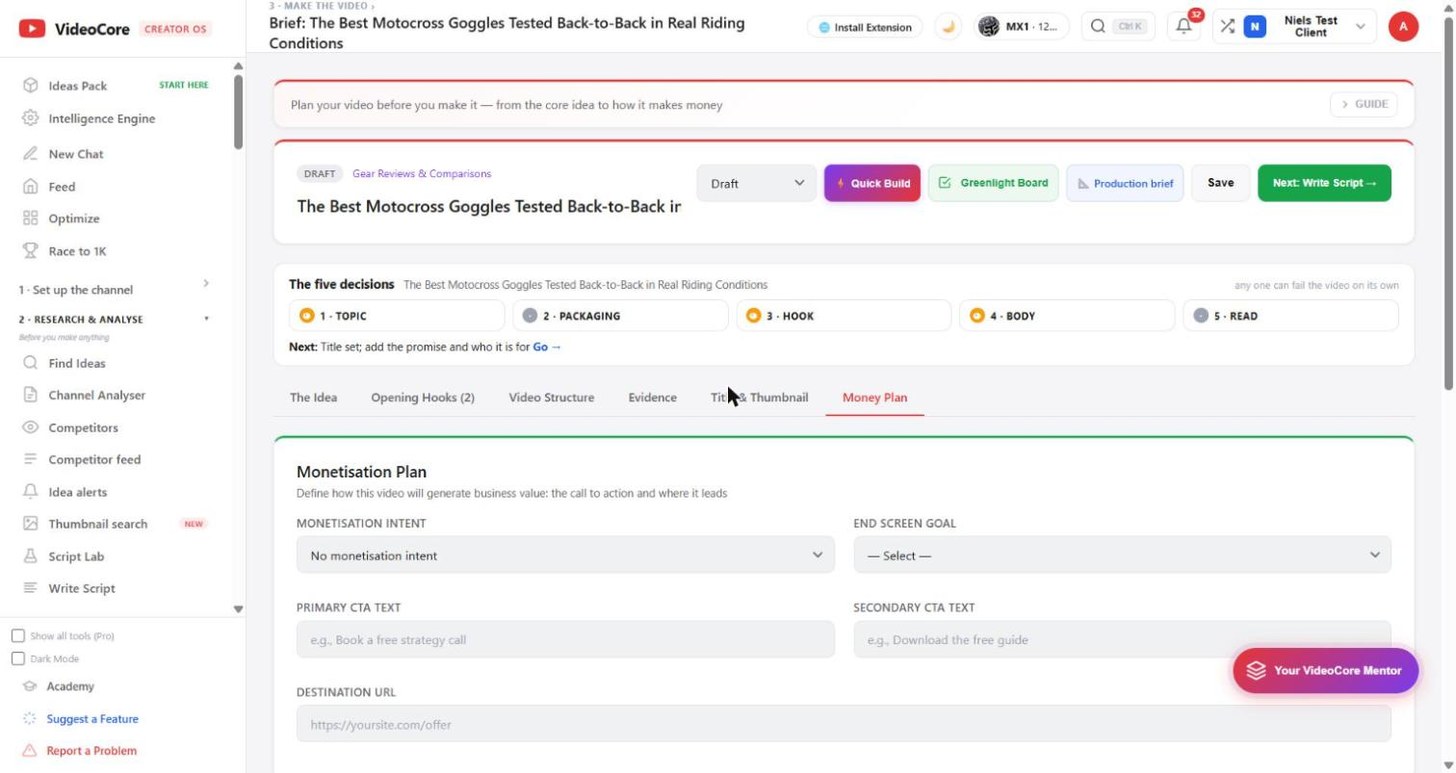Click Next: Write Script button

[x=1324, y=183]
